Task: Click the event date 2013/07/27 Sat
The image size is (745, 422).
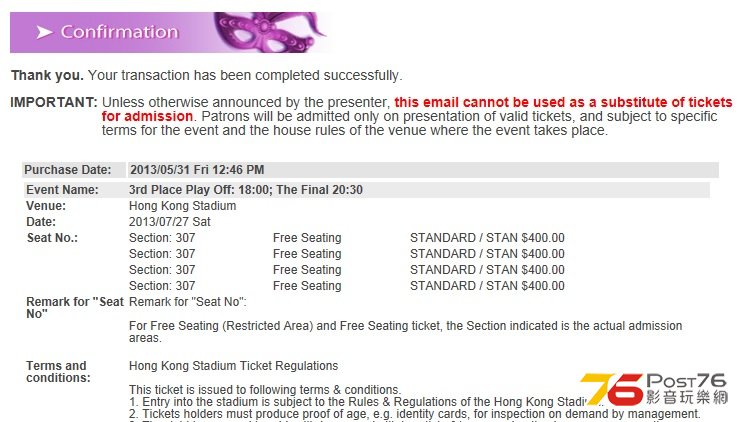Action: (x=170, y=222)
